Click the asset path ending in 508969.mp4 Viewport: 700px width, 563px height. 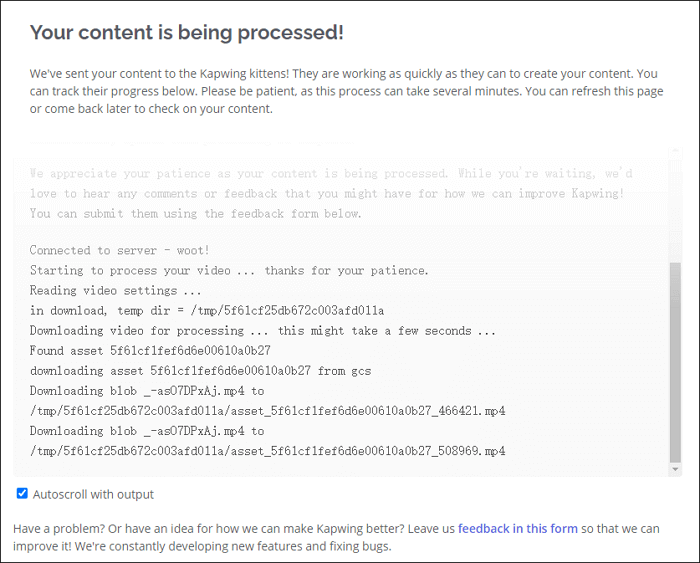coord(267,451)
